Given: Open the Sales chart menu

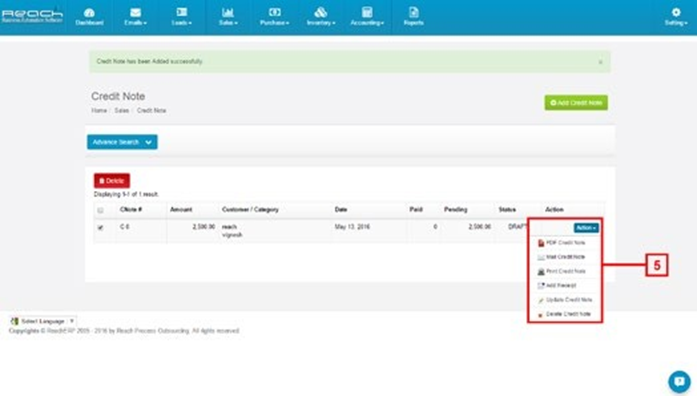Looking at the screenshot, I should 228,17.
